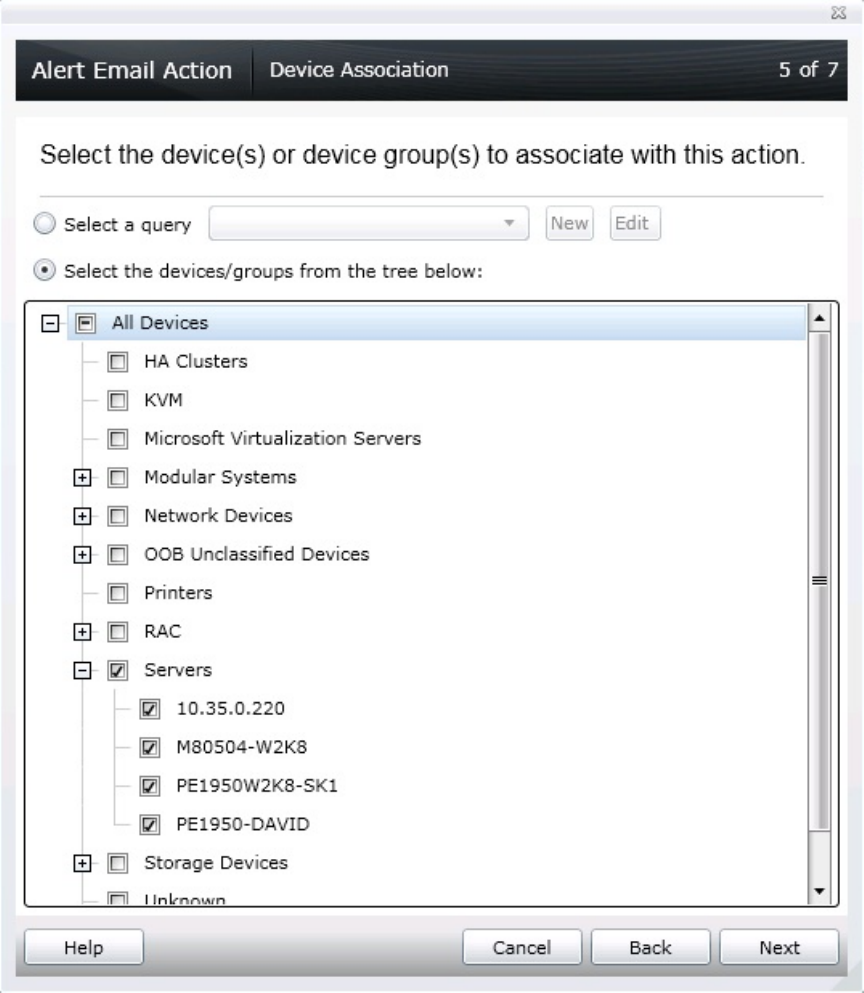Check the Storage Devices checkbox
This screenshot has height=993, width=864.
pos(117,863)
